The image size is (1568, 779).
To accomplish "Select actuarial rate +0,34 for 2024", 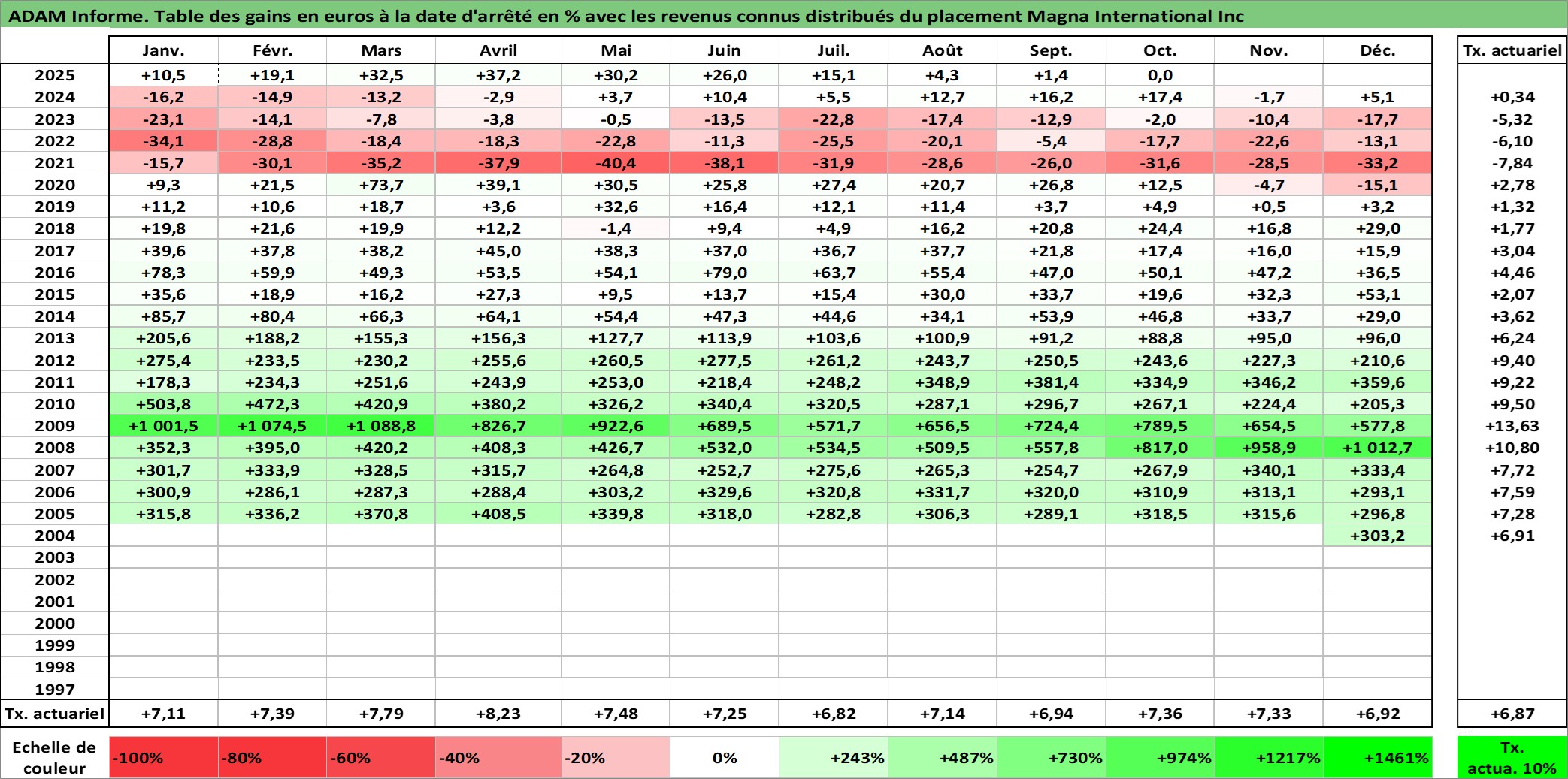I will click(x=1512, y=97).
